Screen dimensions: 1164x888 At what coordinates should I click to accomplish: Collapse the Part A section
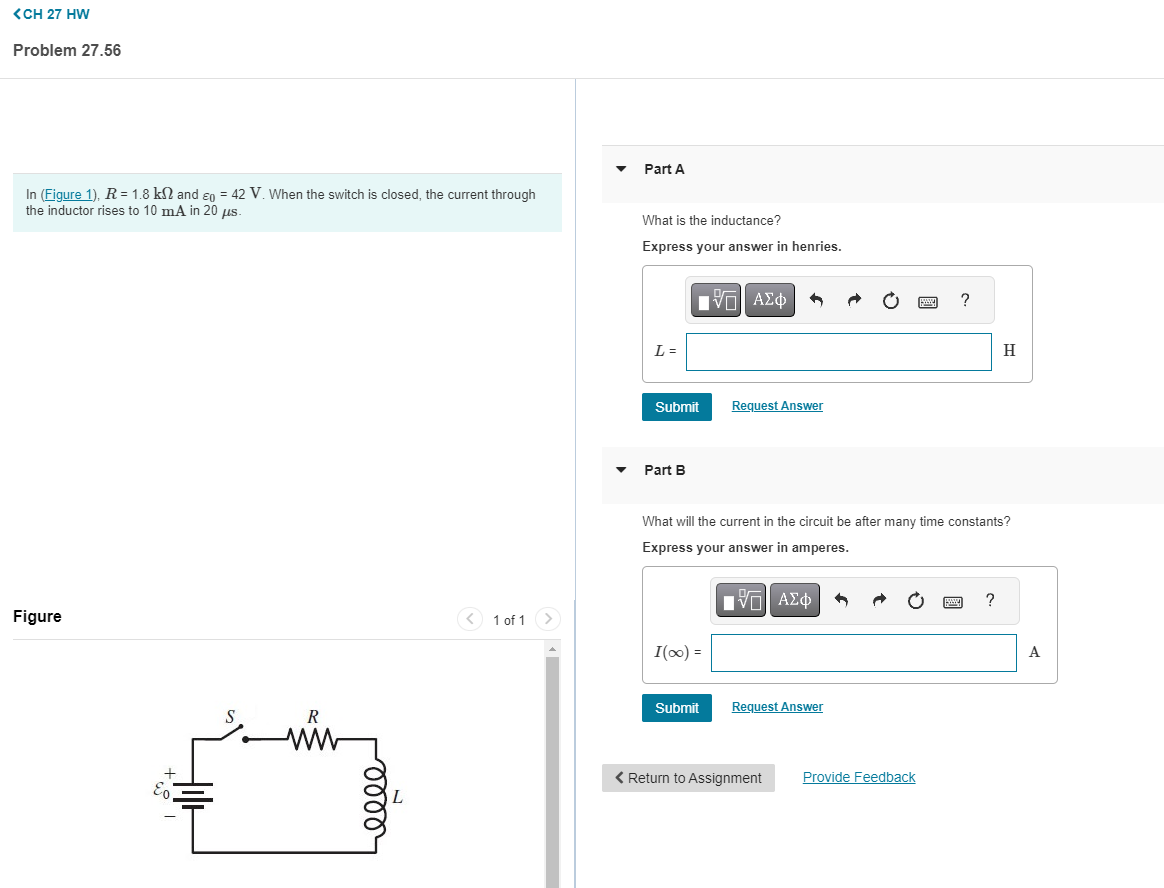[x=620, y=169]
